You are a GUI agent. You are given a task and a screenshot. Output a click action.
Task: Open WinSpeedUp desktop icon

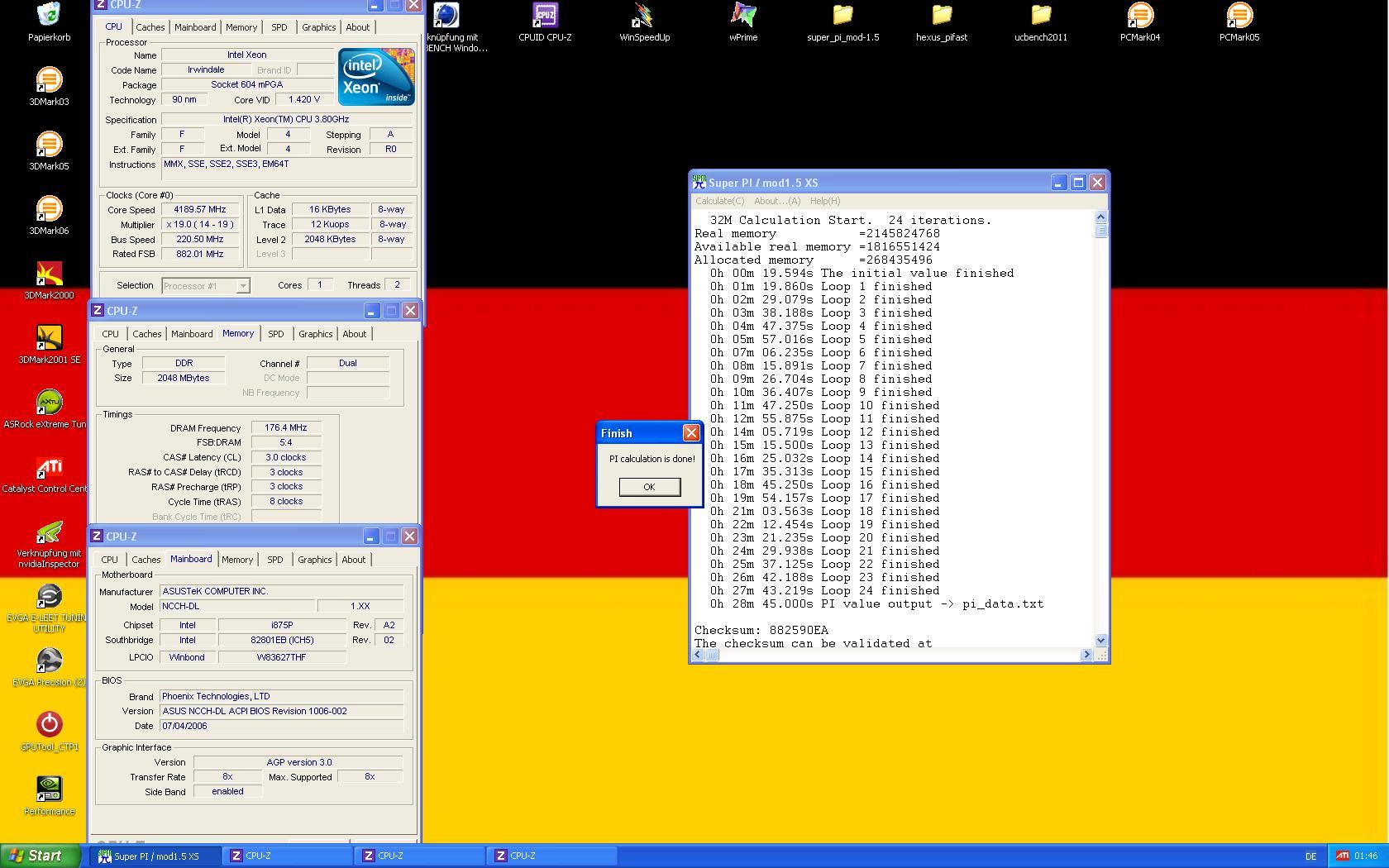pos(644,15)
